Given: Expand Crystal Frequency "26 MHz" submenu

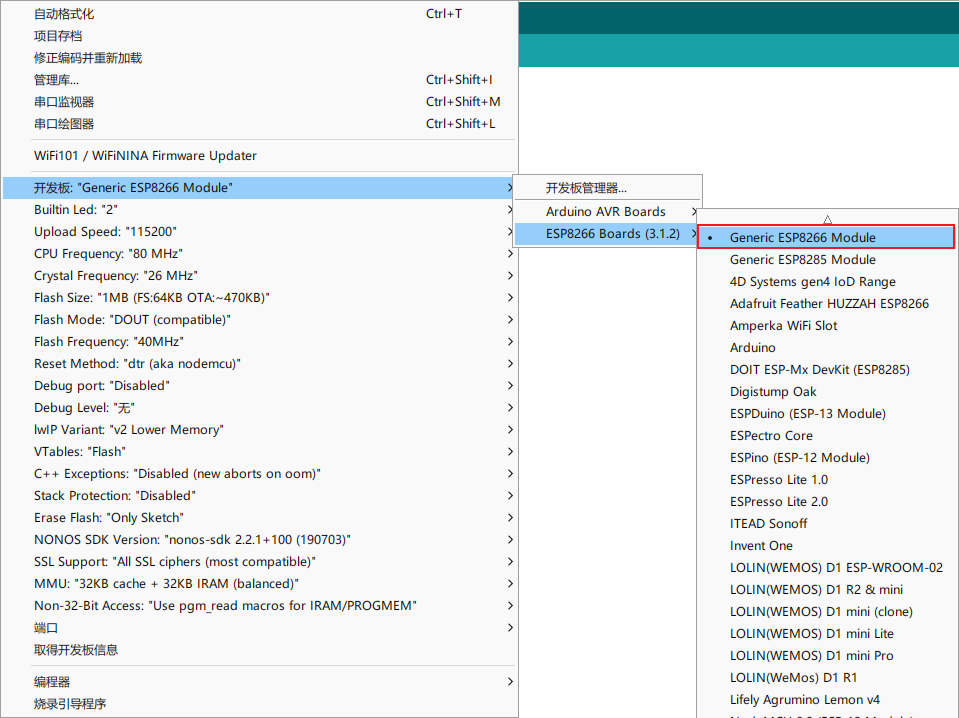Looking at the screenshot, I should point(260,276).
